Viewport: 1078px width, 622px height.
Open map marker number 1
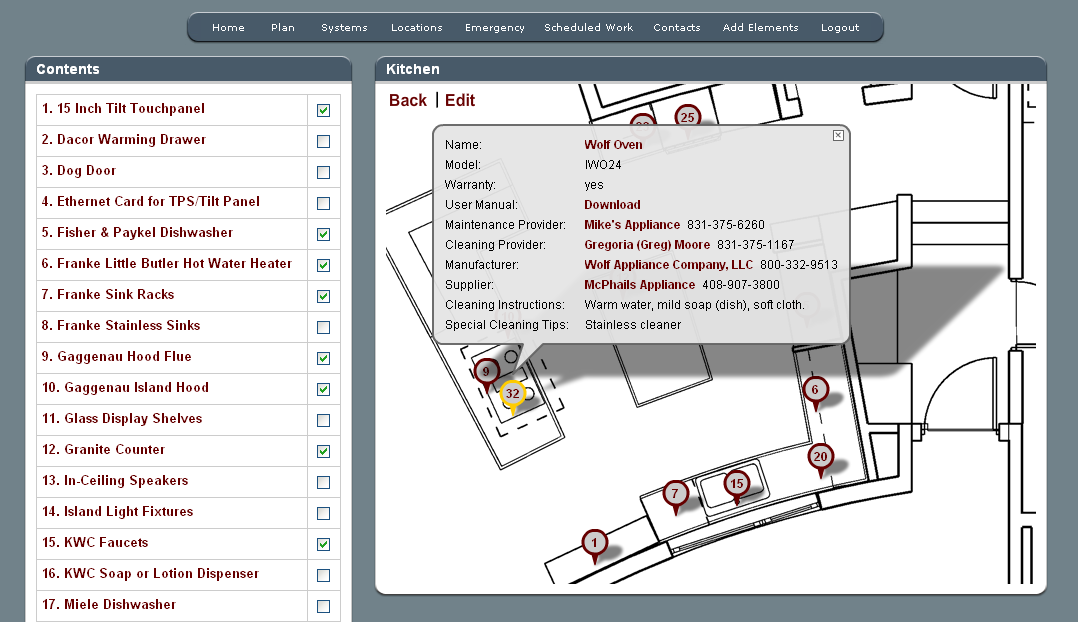(594, 543)
